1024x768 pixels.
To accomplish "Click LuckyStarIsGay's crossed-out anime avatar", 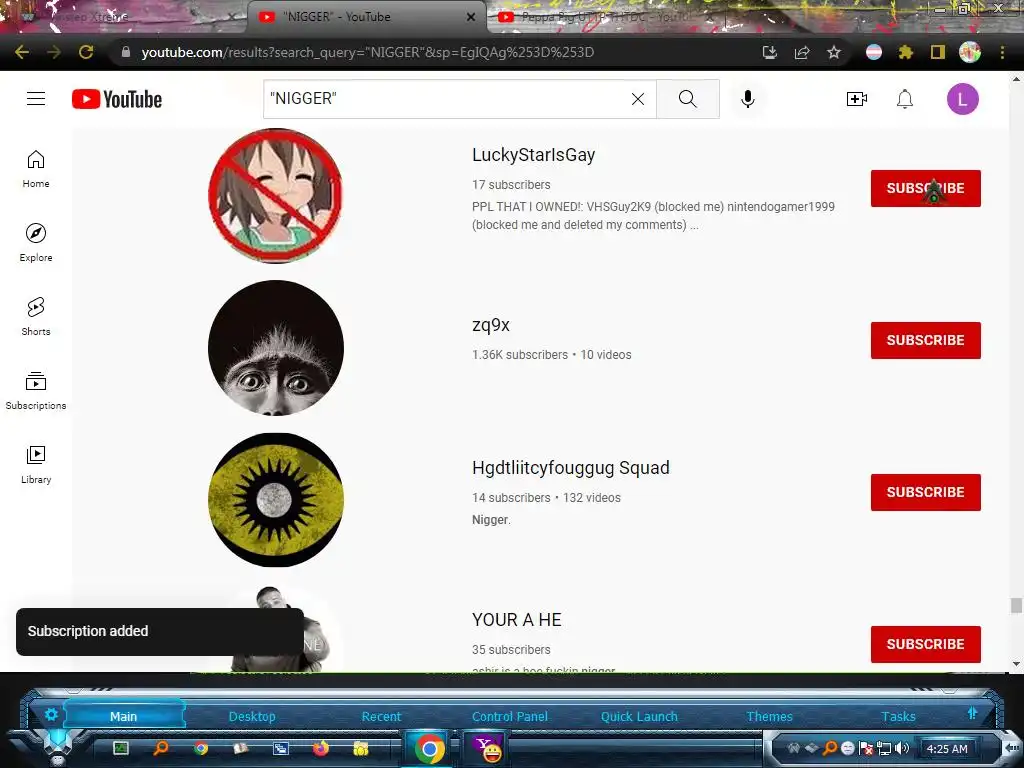I will (276, 196).
